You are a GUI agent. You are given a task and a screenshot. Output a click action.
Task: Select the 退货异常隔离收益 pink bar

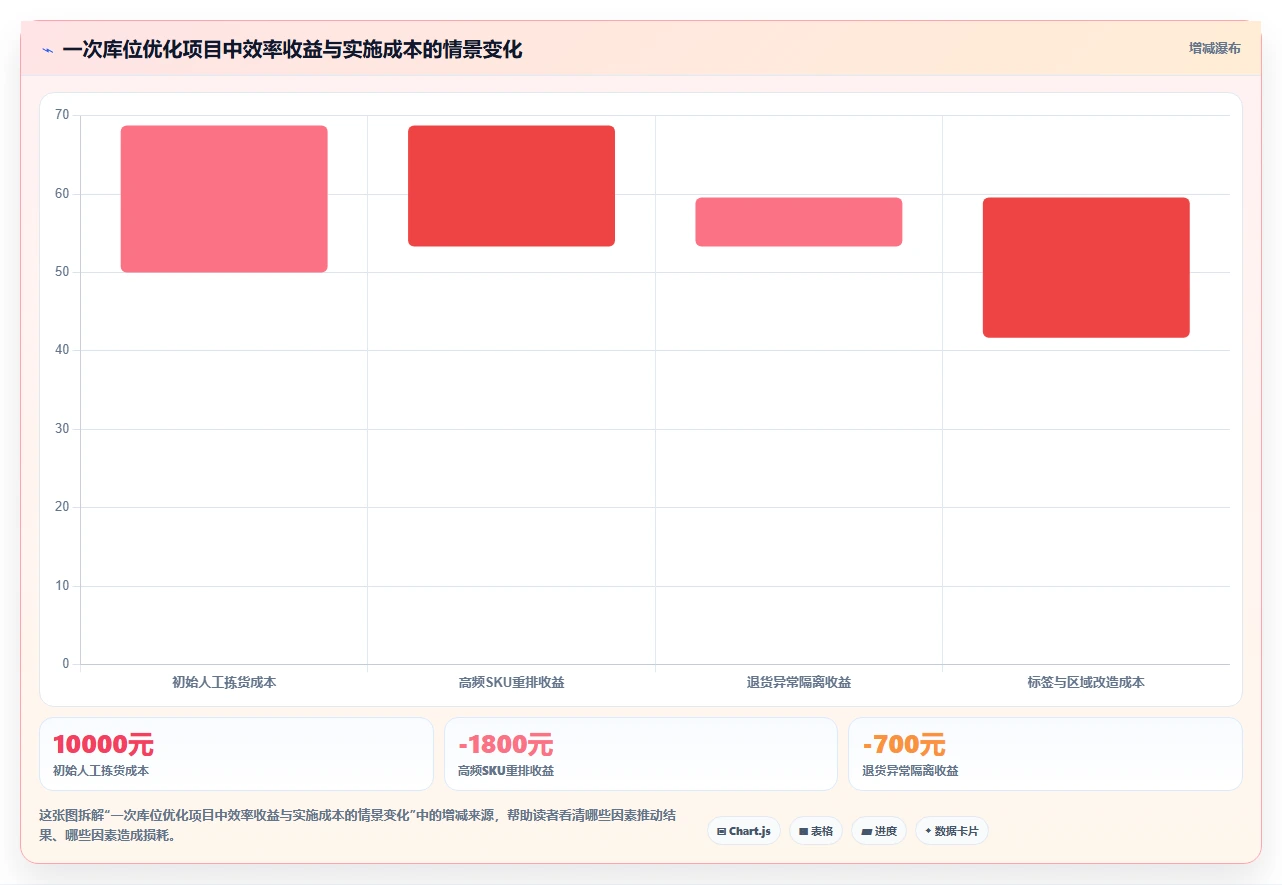point(799,222)
